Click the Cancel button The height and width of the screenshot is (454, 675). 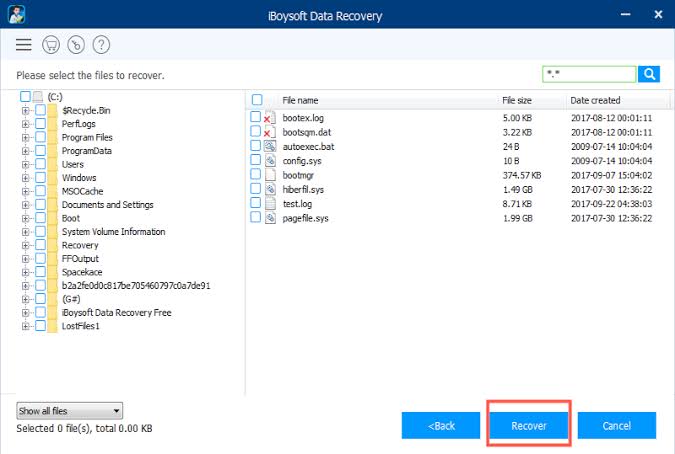[616, 426]
